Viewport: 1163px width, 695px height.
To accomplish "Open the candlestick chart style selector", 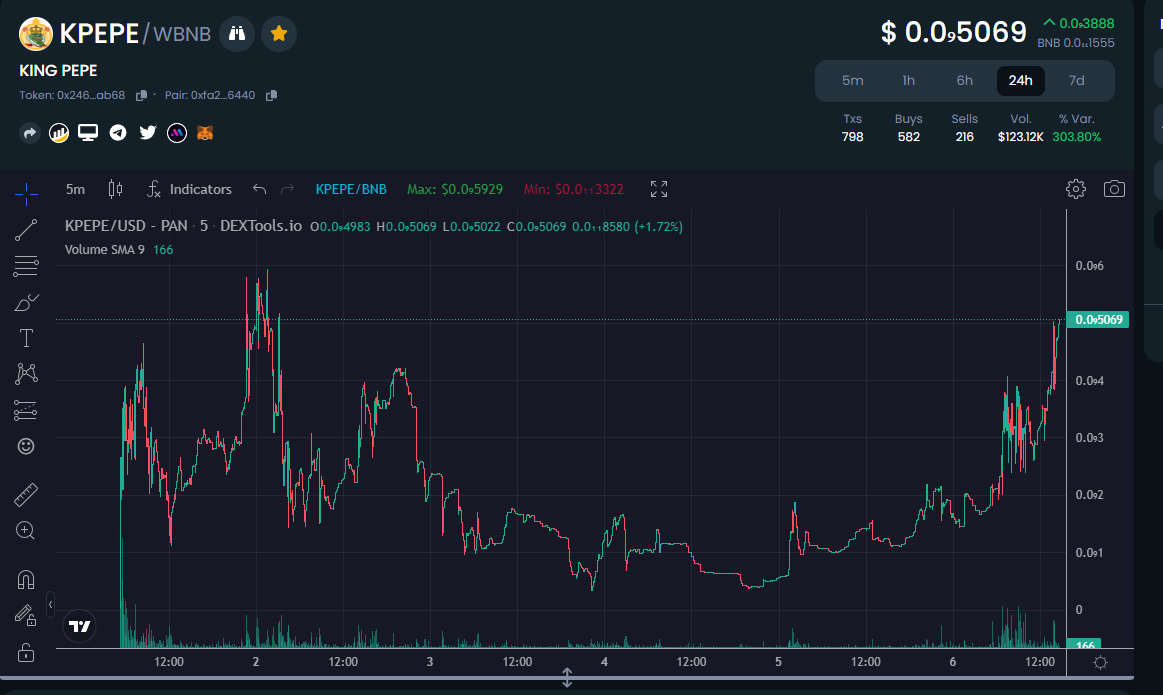I will click(x=115, y=189).
